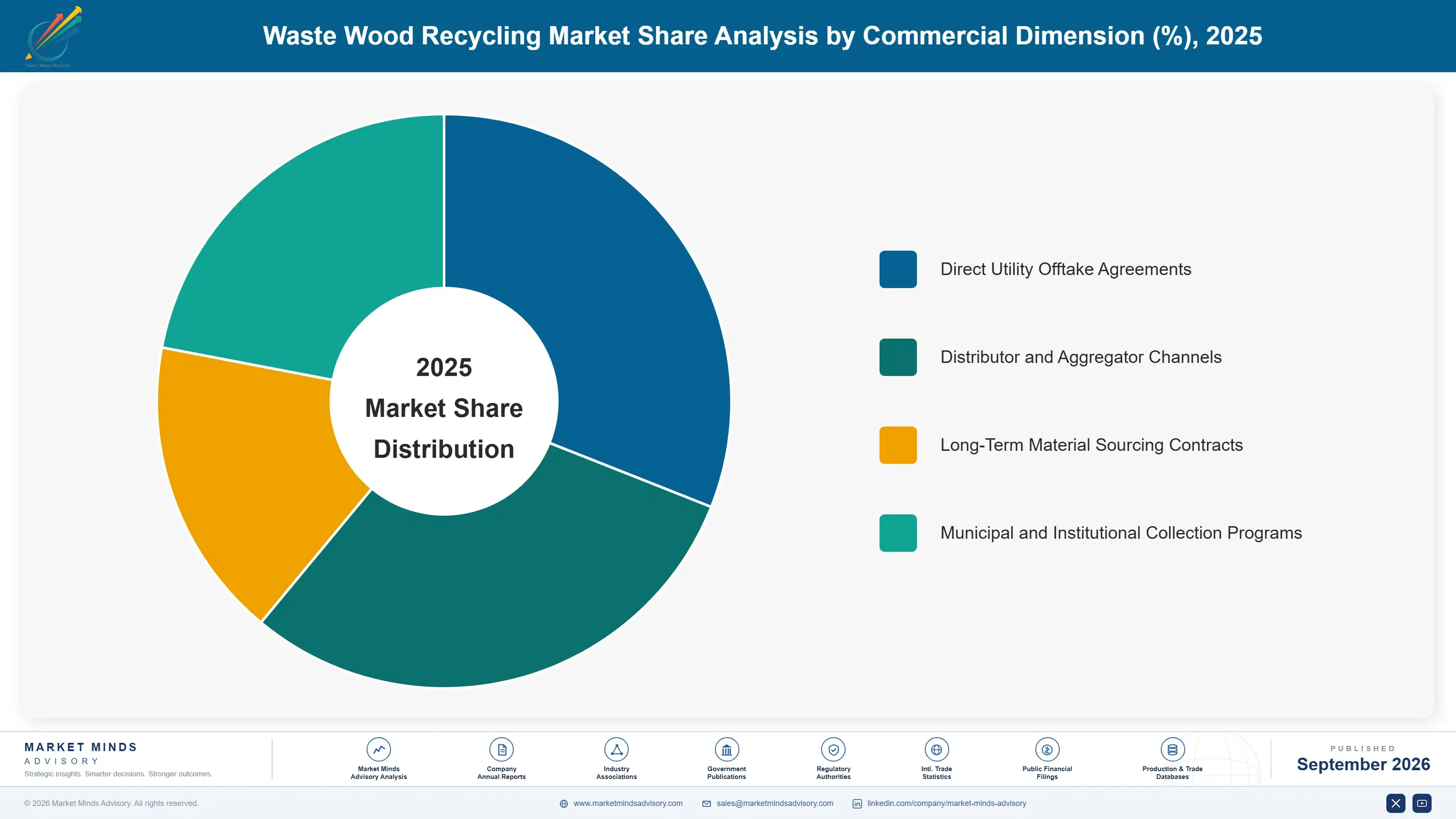This screenshot has height=819, width=1456.
Task: Click the Municipal and Institutional Collection Programs swatch
Action: (897, 533)
